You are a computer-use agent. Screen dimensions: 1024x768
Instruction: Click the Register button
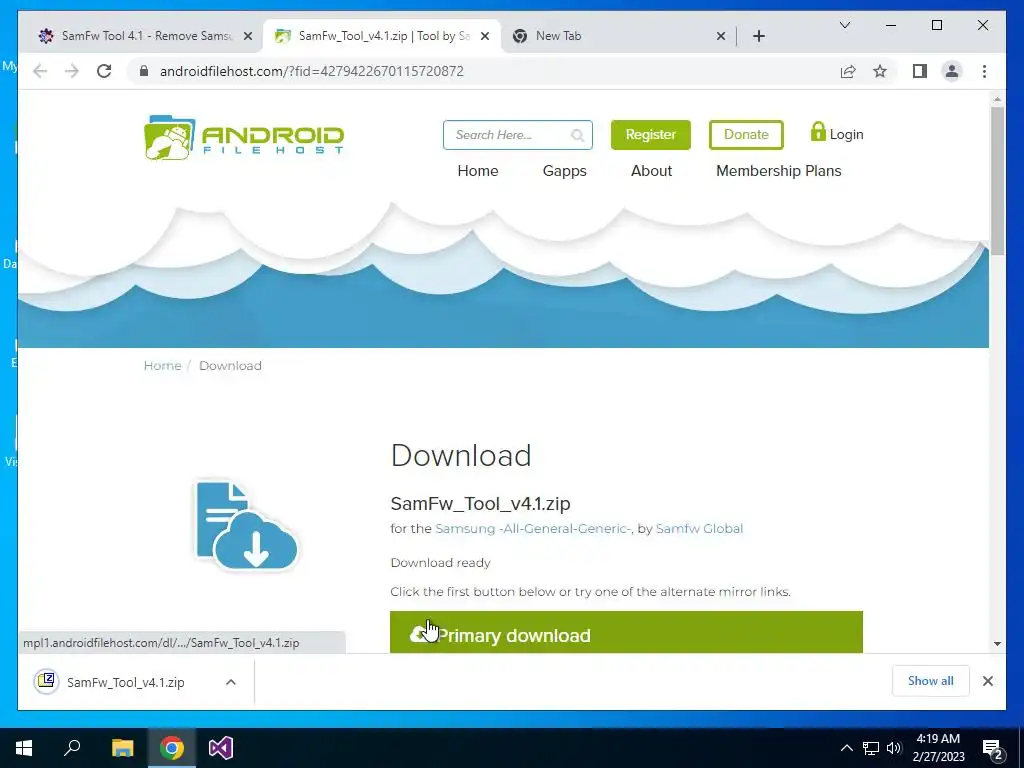650,135
